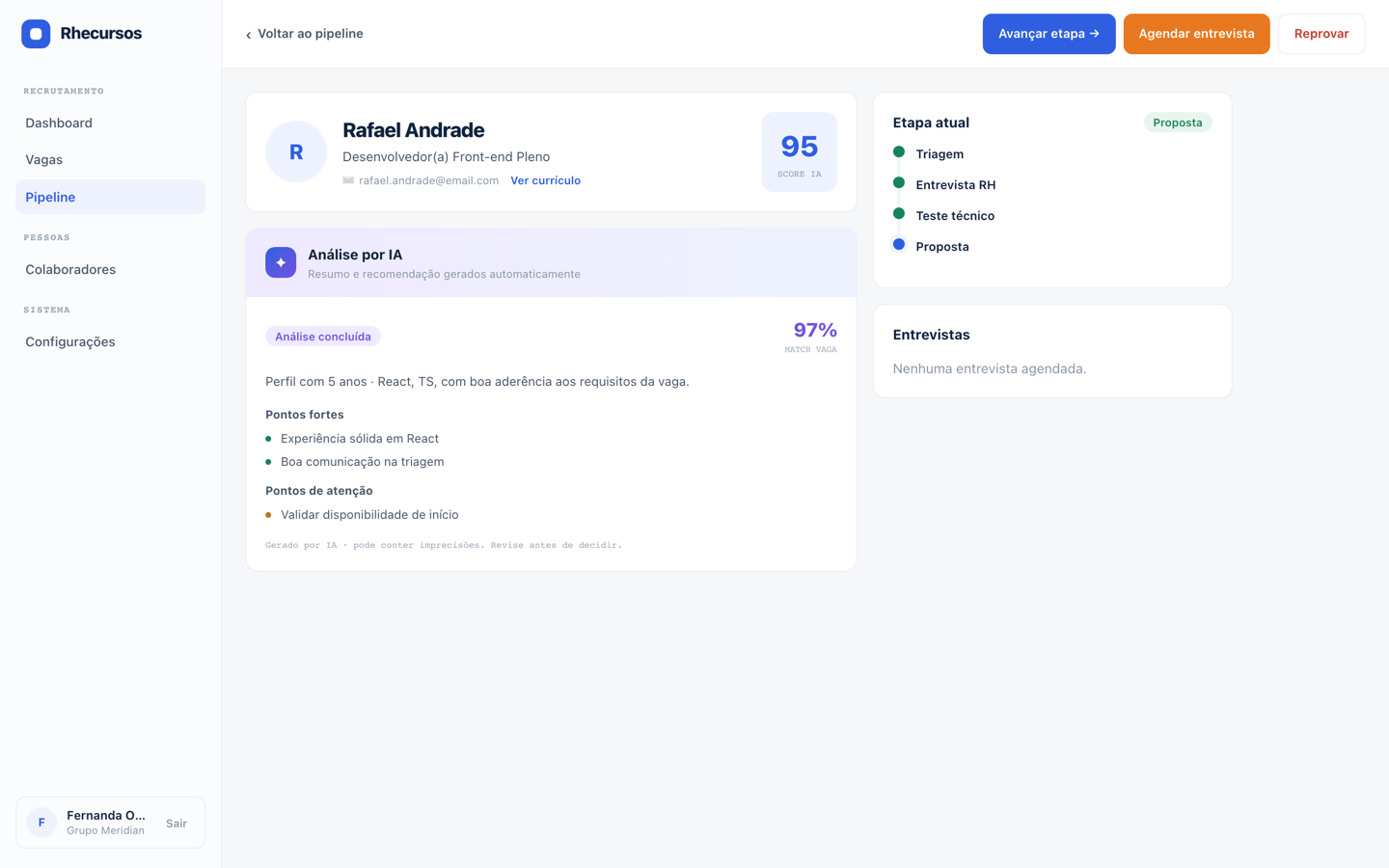Screen dimensions: 1389x868
Task: Click the Rhecursos logo icon
Action: (x=36, y=34)
